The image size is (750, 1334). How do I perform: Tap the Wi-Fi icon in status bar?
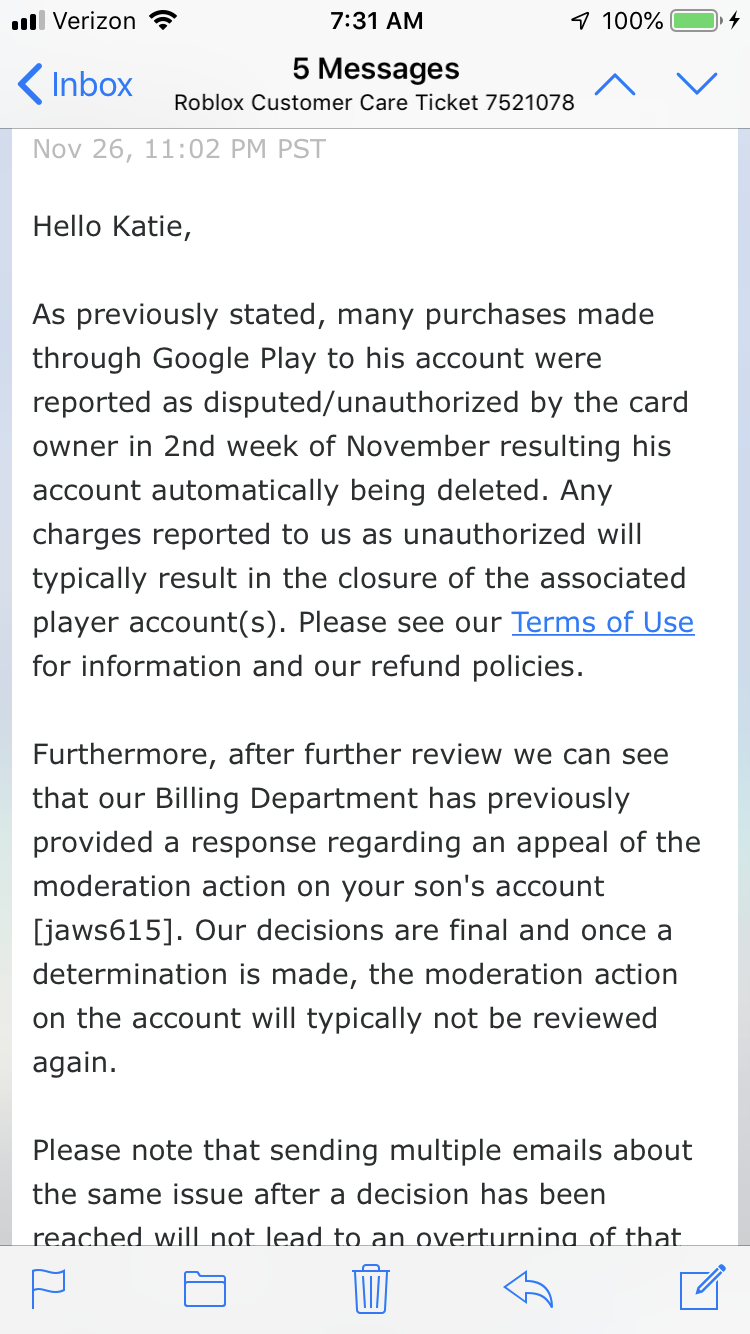click(160, 20)
